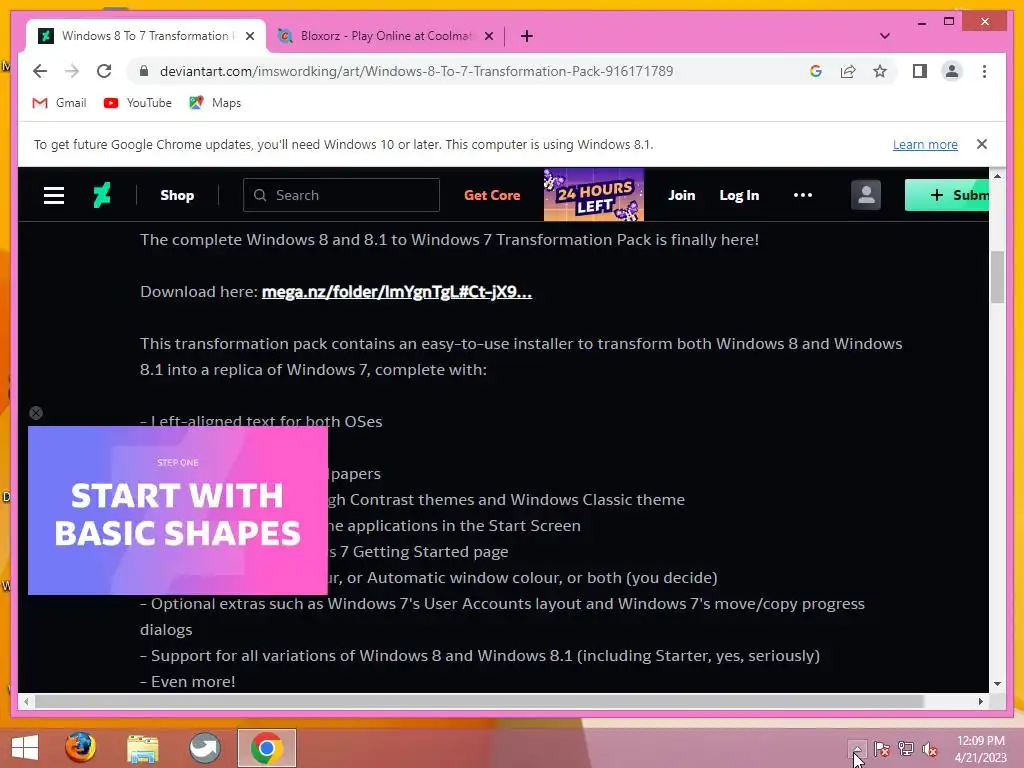The width and height of the screenshot is (1024, 768).
Task: Open File Explorer from the taskbar
Action: pos(142,748)
